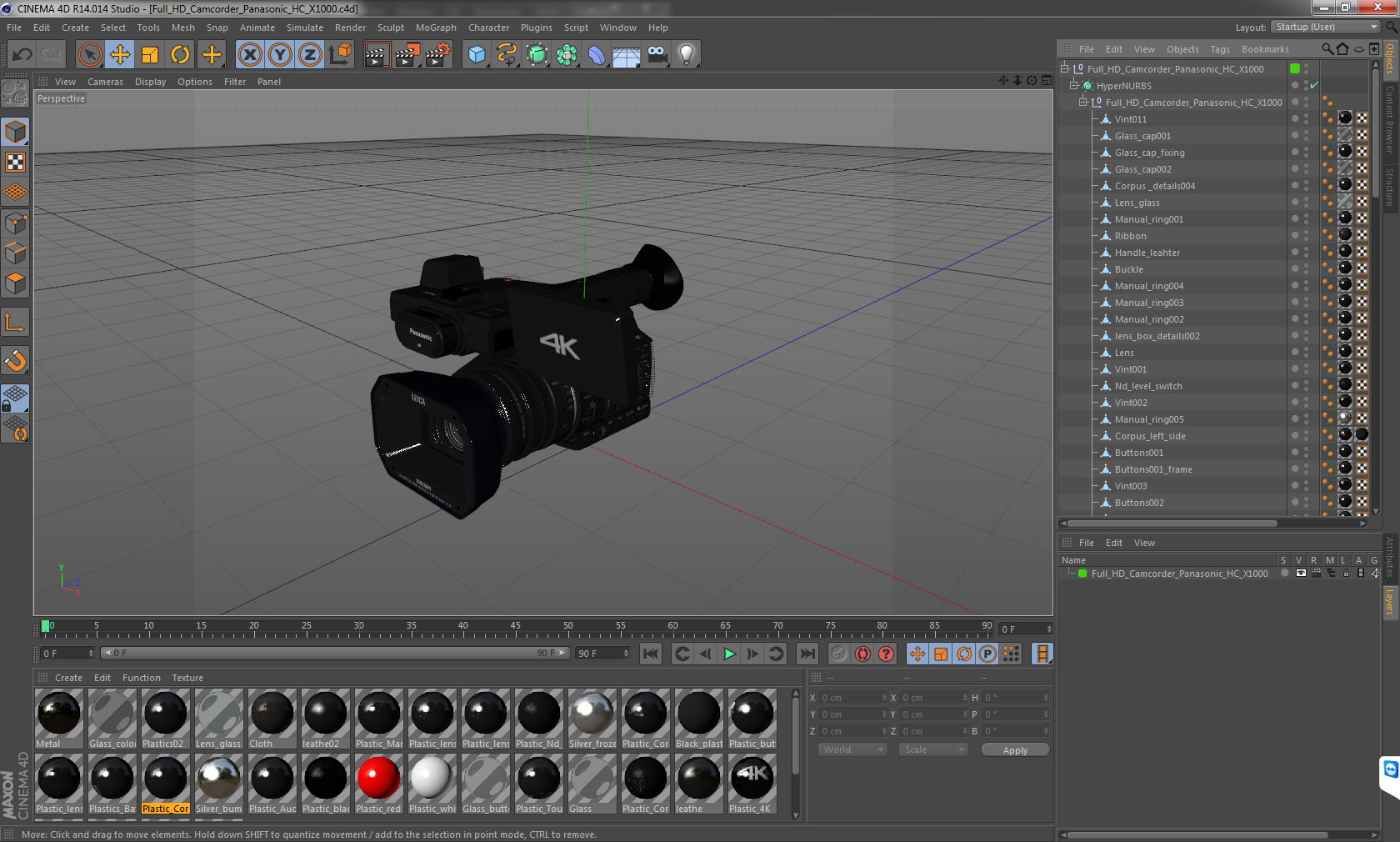Add a Cube primitive object

(477, 55)
